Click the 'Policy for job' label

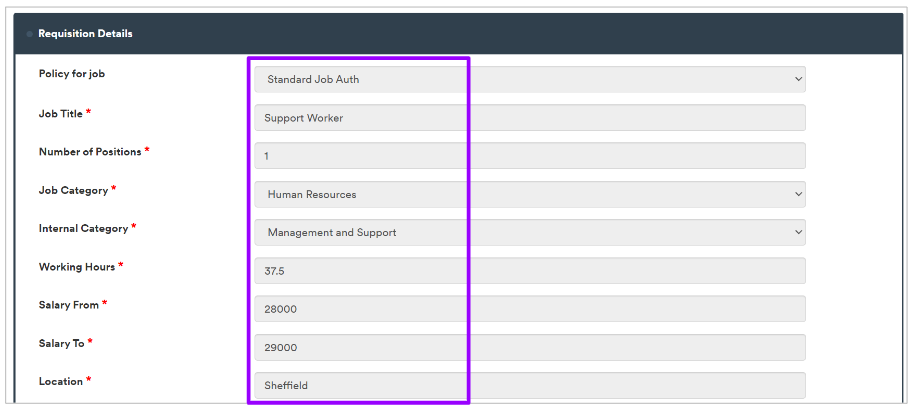(x=71, y=74)
